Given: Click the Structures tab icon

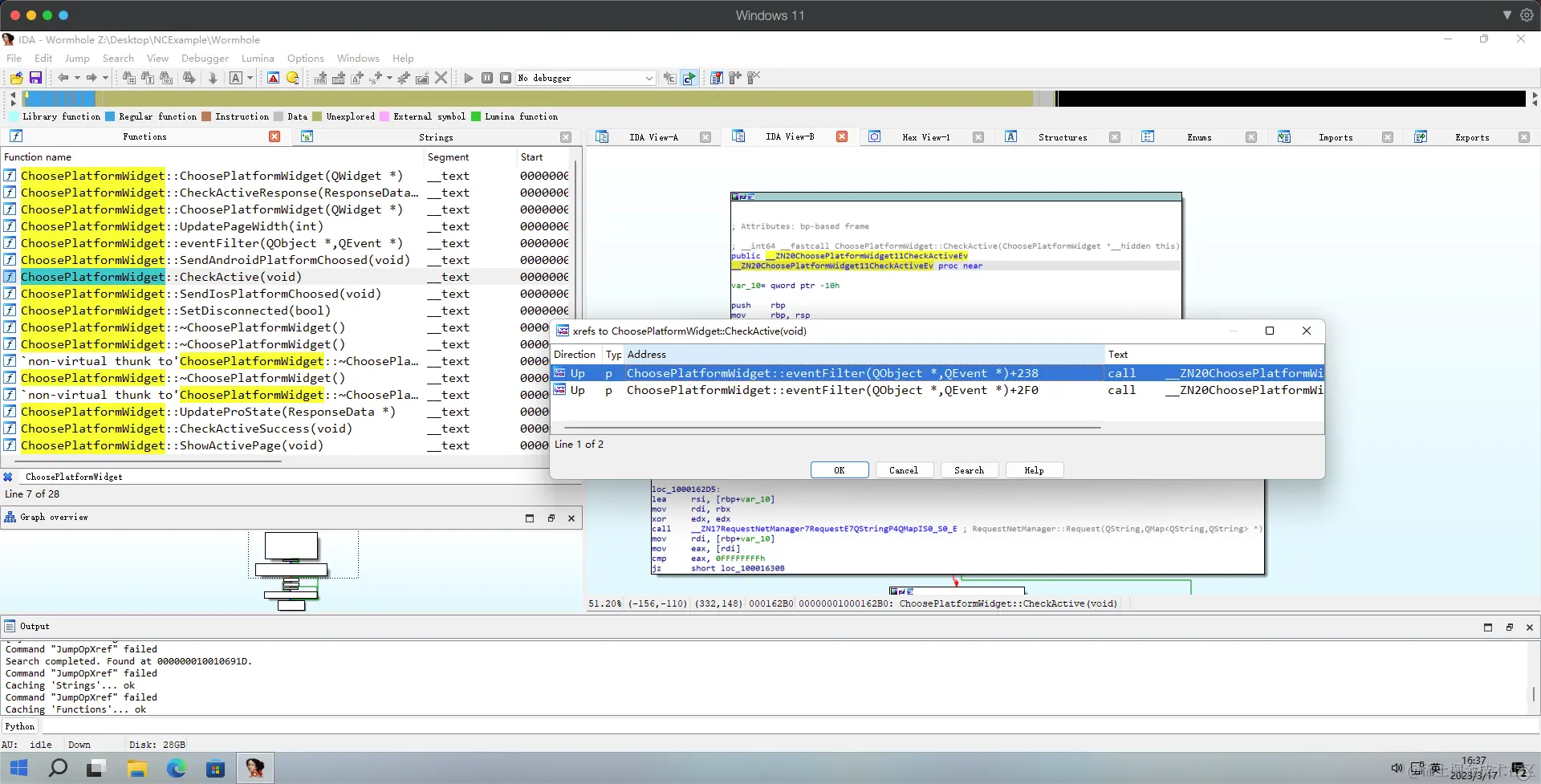Looking at the screenshot, I should pyautogui.click(x=1011, y=137).
